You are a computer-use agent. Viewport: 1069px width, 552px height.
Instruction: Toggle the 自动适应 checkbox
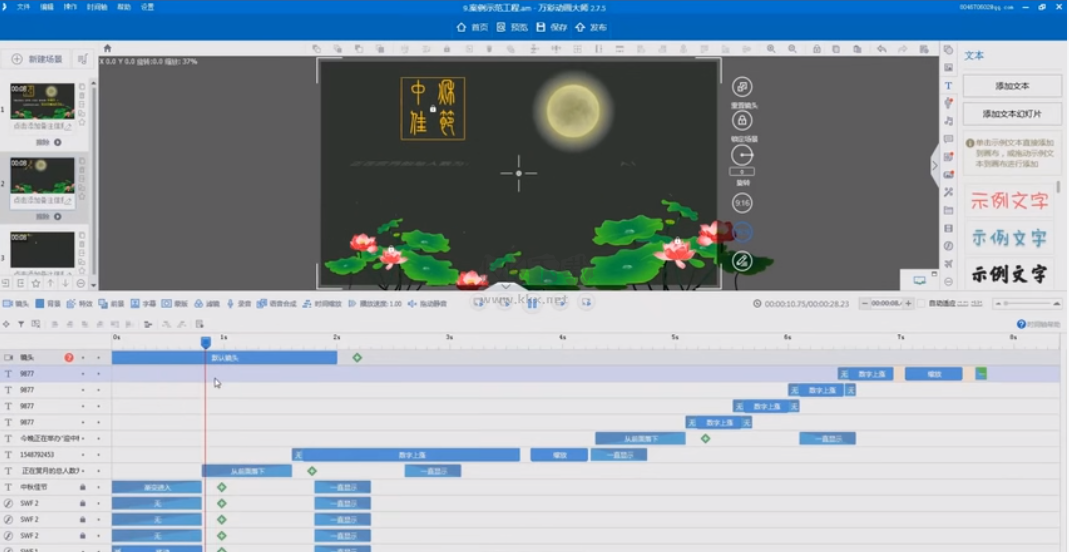(922, 304)
